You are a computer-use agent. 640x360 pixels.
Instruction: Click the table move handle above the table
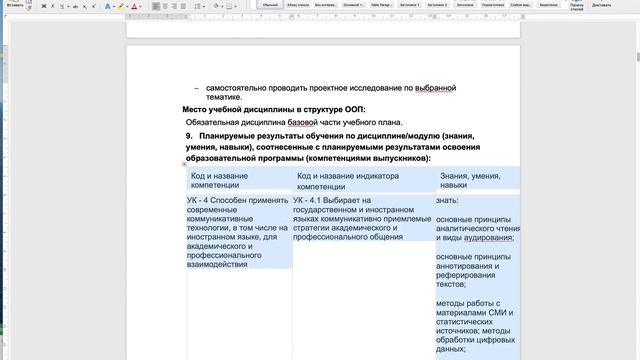(184, 164)
